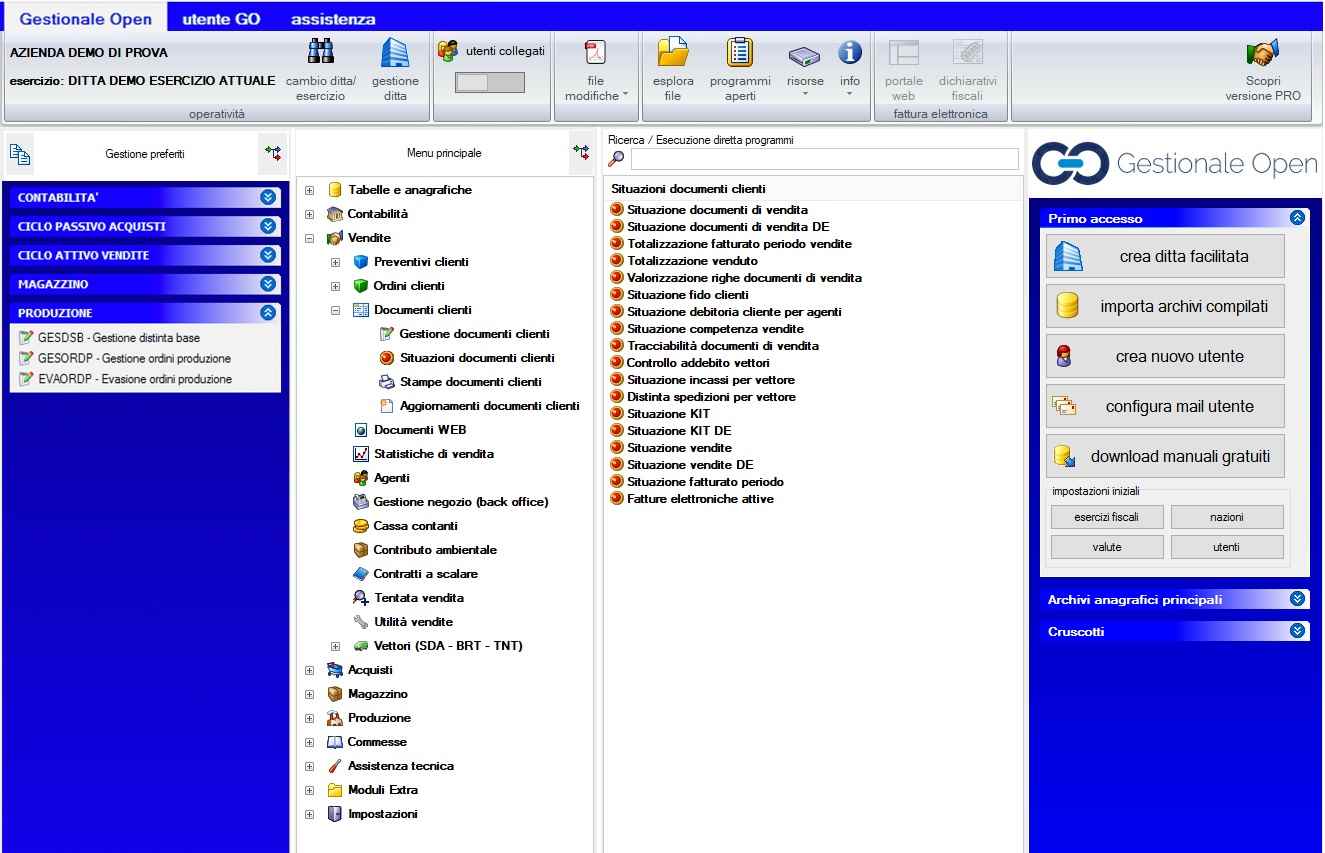This screenshot has height=853, width=1325.
Task: Click the cambio ditta/esercizio binoculars icon
Action: [320, 52]
